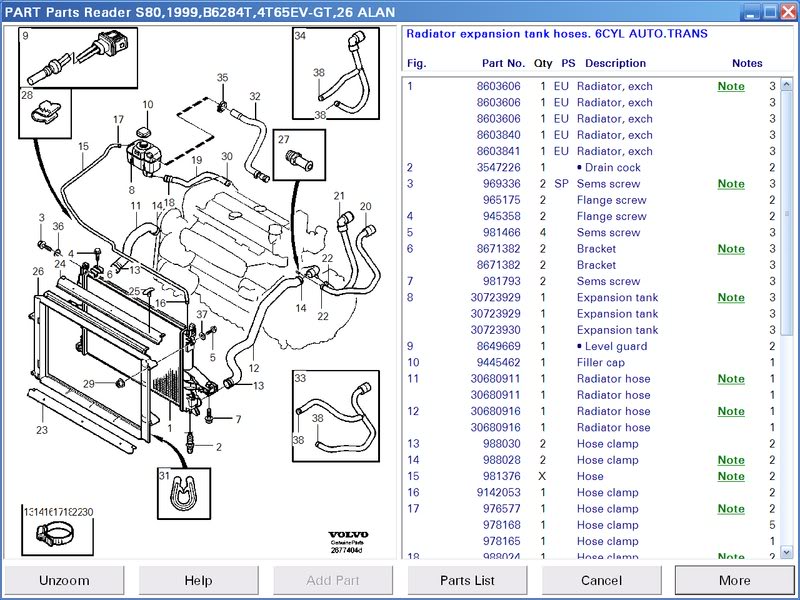Click callout number 2 drain cock
800x600 pixels.
click(218, 447)
